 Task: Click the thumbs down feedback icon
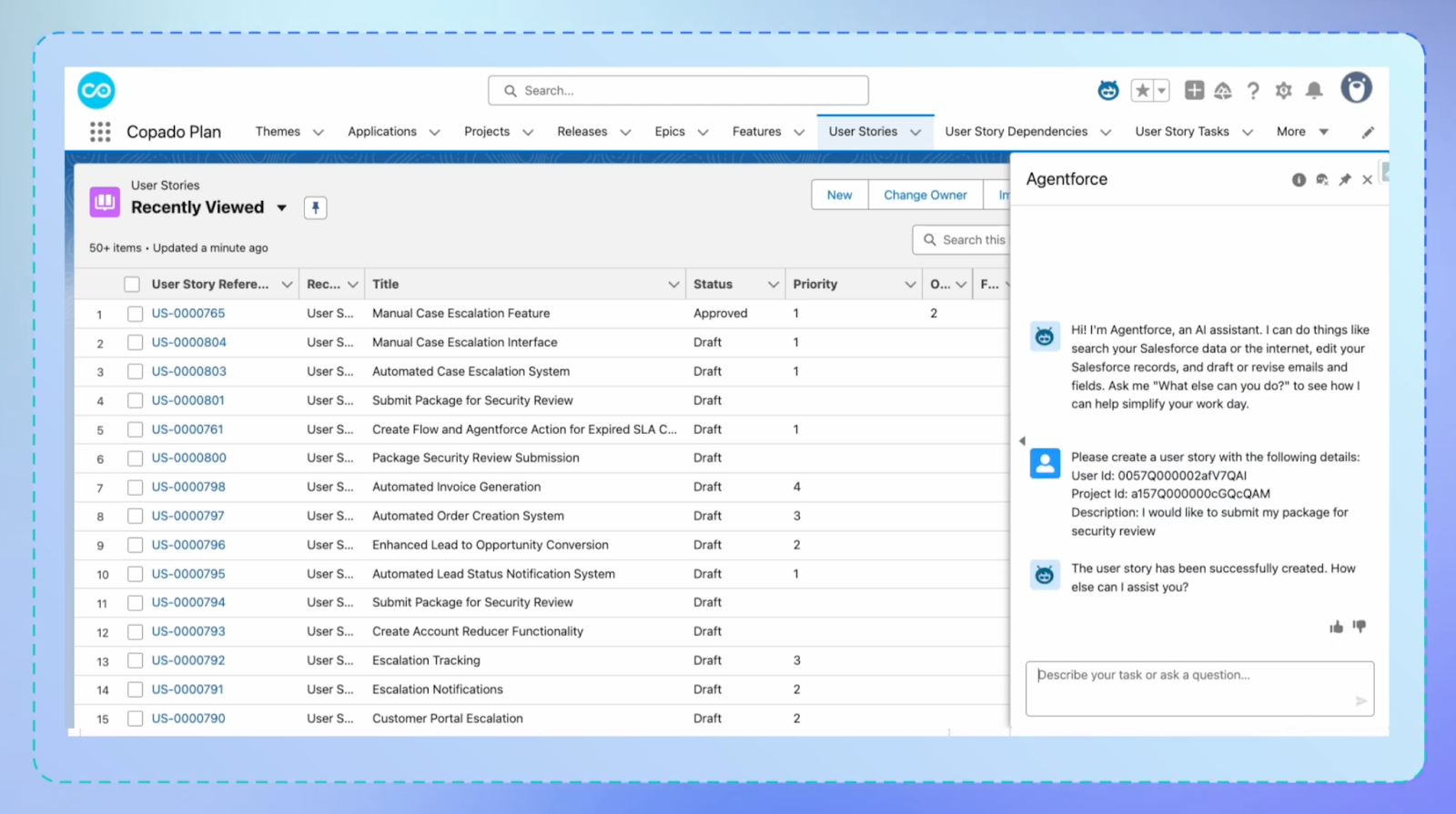tap(1360, 626)
